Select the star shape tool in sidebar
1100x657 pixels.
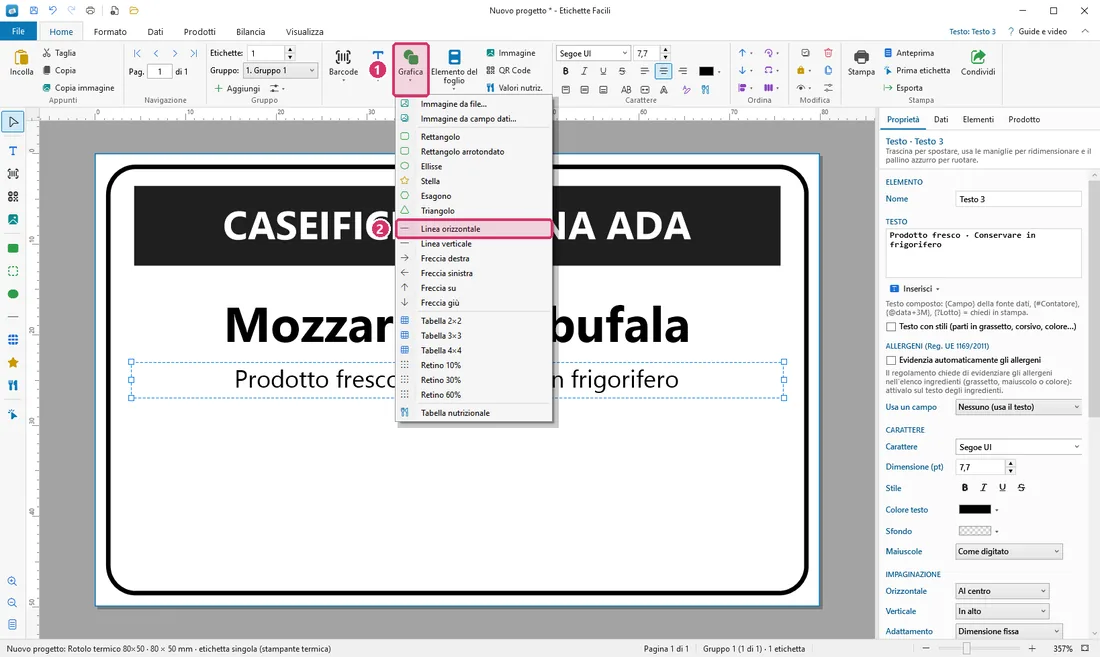(x=13, y=363)
